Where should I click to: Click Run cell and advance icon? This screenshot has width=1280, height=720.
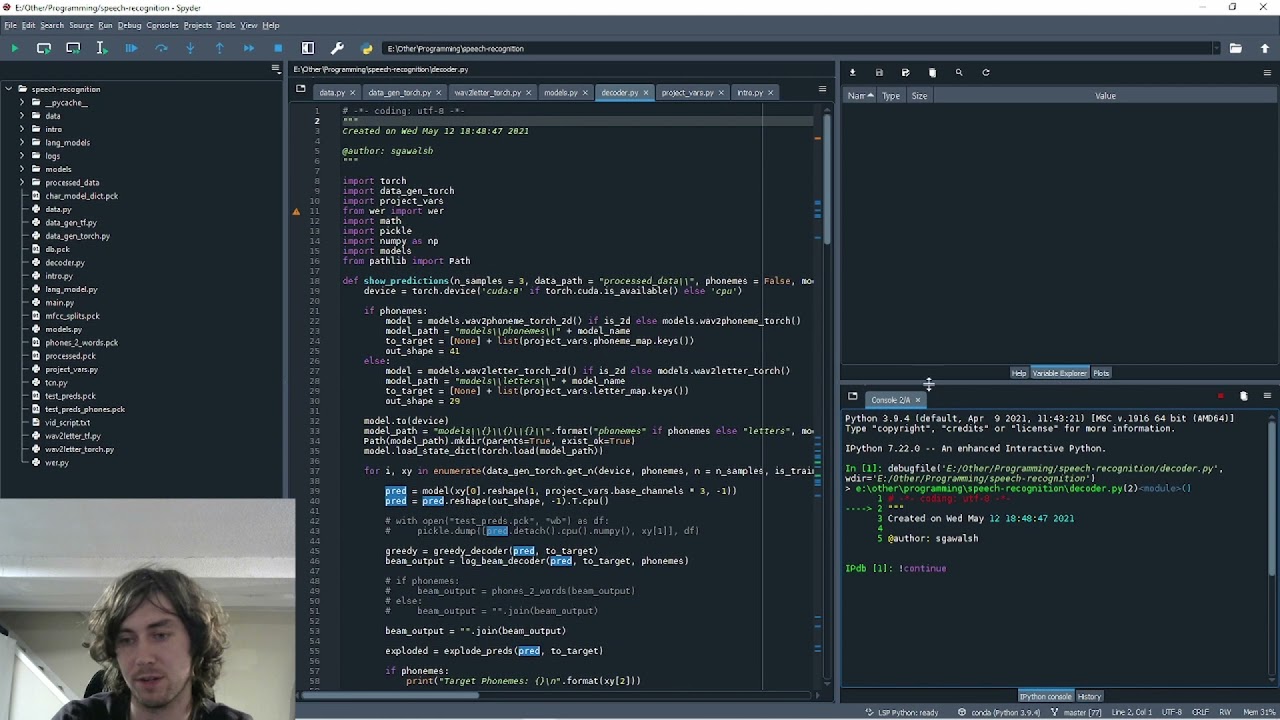click(x=73, y=48)
